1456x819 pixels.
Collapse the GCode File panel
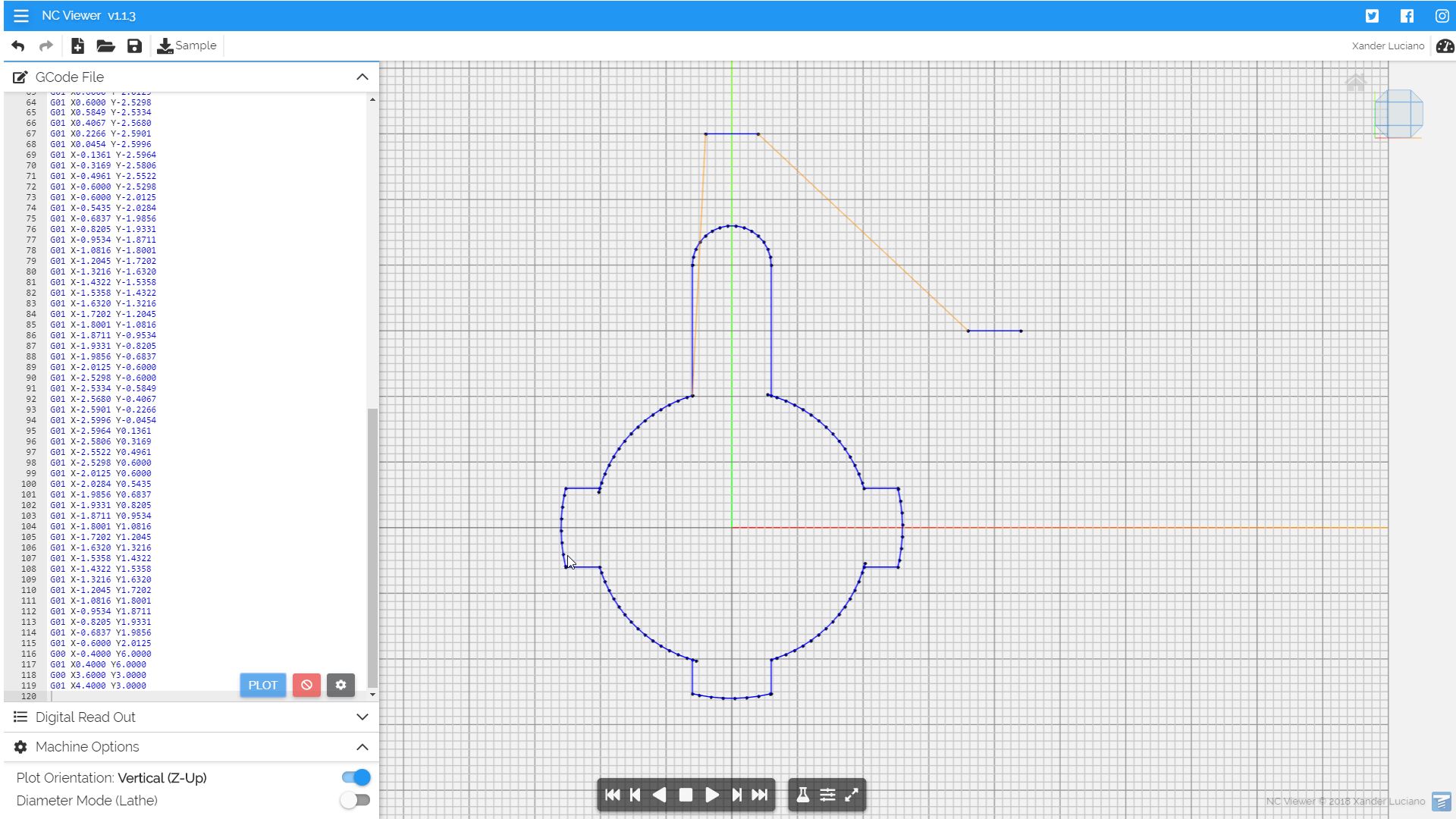tap(362, 77)
